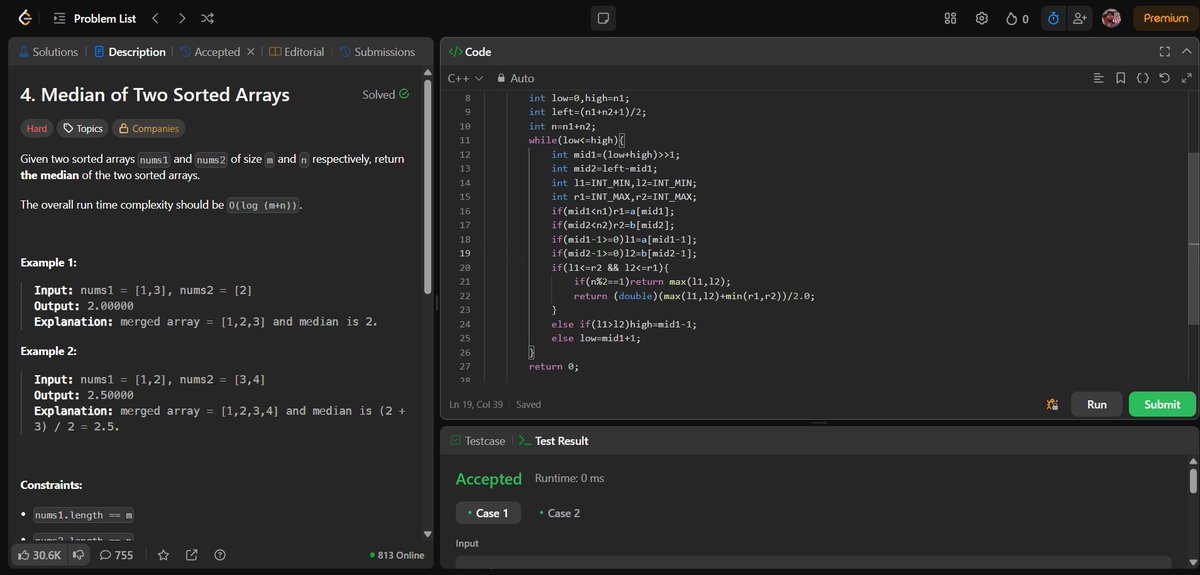Image resolution: width=1200 pixels, height=575 pixels.
Task: Click the curly braces format icon
Action: [x=1143, y=78]
